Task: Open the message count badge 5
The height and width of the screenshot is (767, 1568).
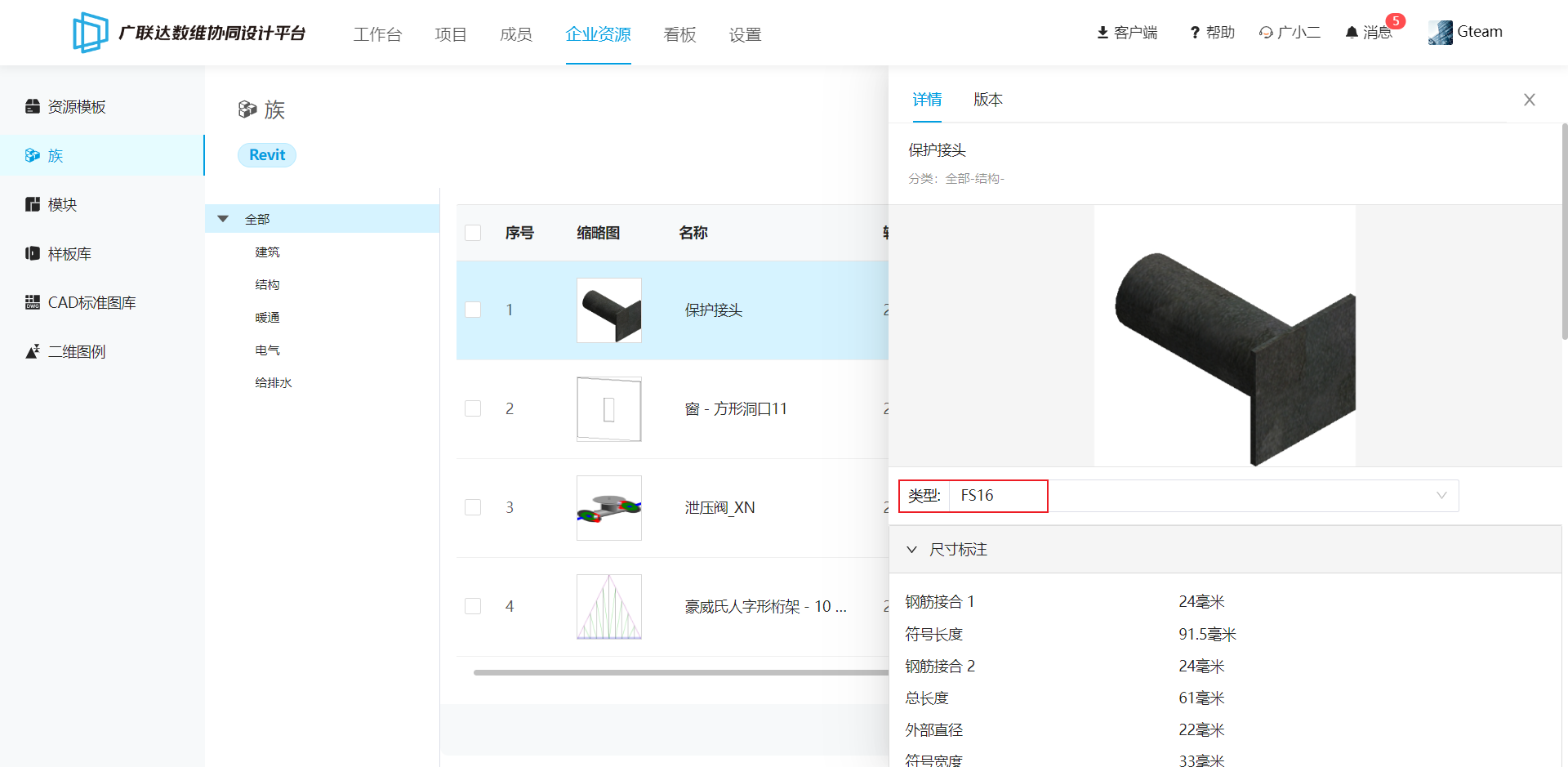Action: coord(1396,21)
